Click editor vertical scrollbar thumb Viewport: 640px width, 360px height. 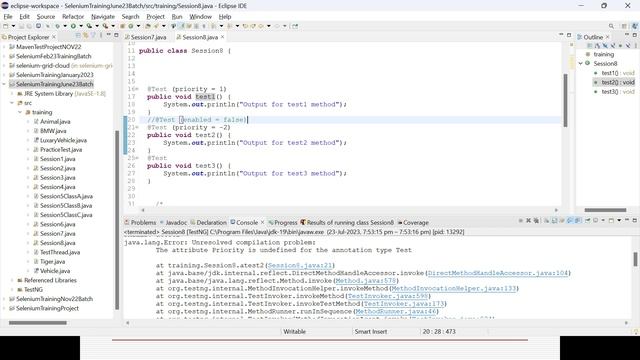tap(565, 100)
